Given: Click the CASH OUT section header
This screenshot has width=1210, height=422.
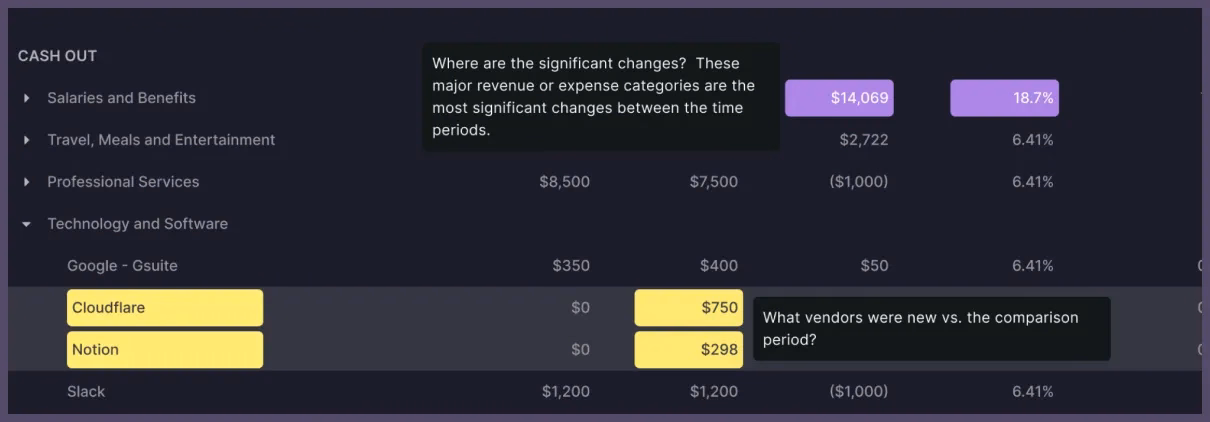Looking at the screenshot, I should (x=57, y=56).
